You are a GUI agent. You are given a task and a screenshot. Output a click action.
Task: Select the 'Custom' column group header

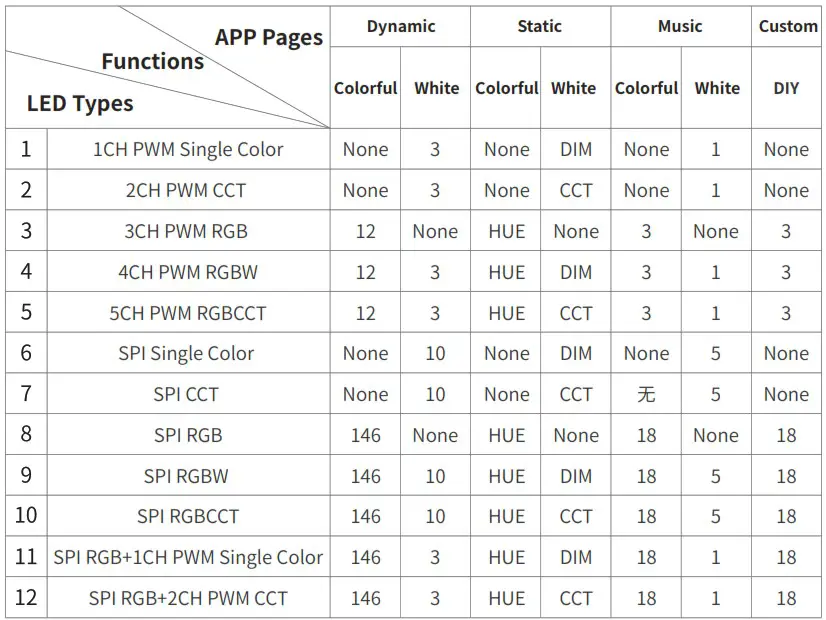coord(788,26)
